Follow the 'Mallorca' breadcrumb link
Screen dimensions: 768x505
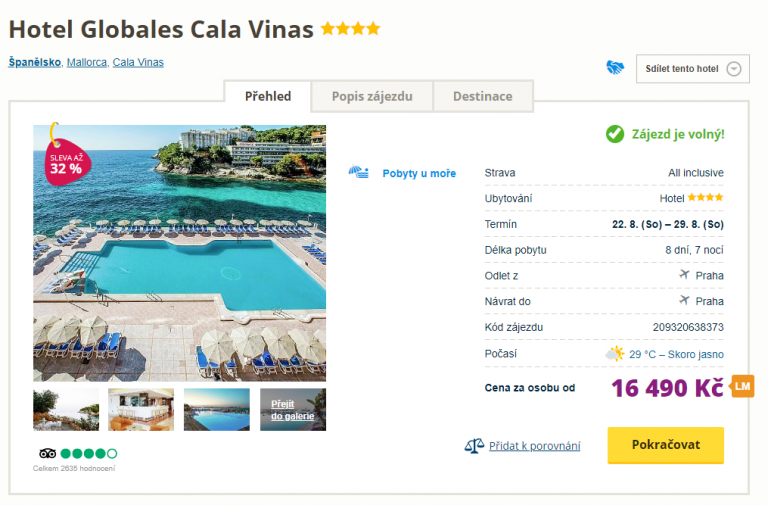click(87, 62)
